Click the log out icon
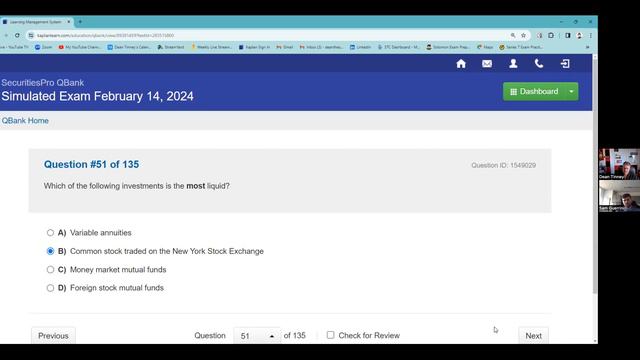640x360 pixels. click(565, 64)
